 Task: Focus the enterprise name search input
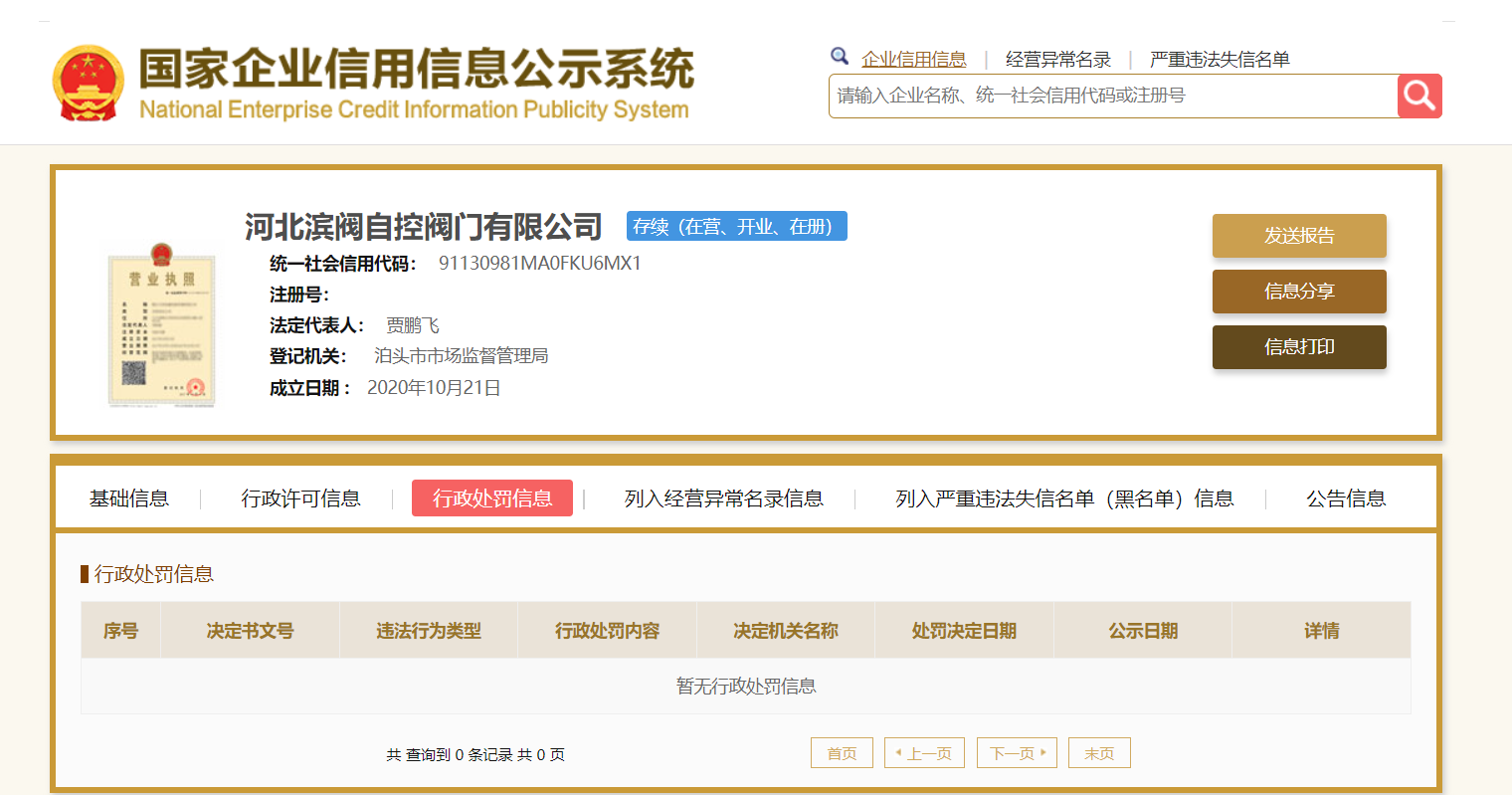coord(1113,96)
